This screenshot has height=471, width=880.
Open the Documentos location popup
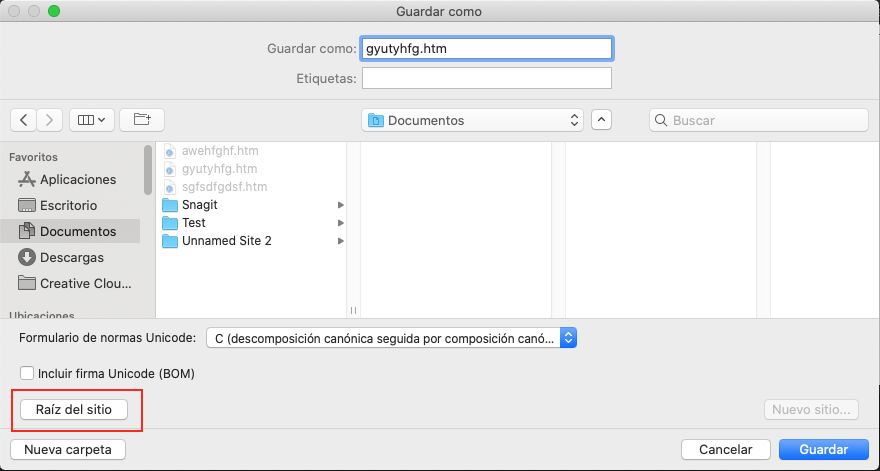[x=473, y=120]
